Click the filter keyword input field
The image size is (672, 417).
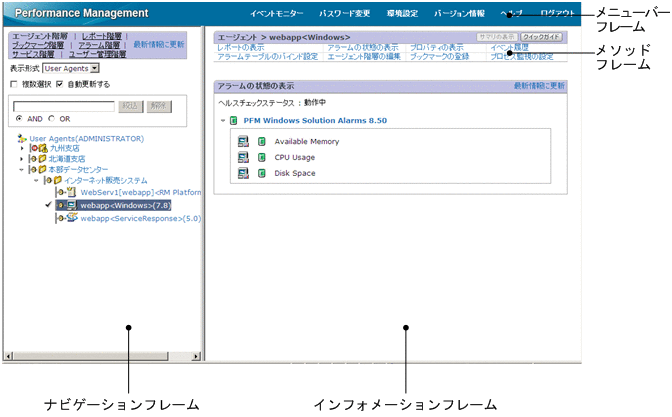pos(64,106)
